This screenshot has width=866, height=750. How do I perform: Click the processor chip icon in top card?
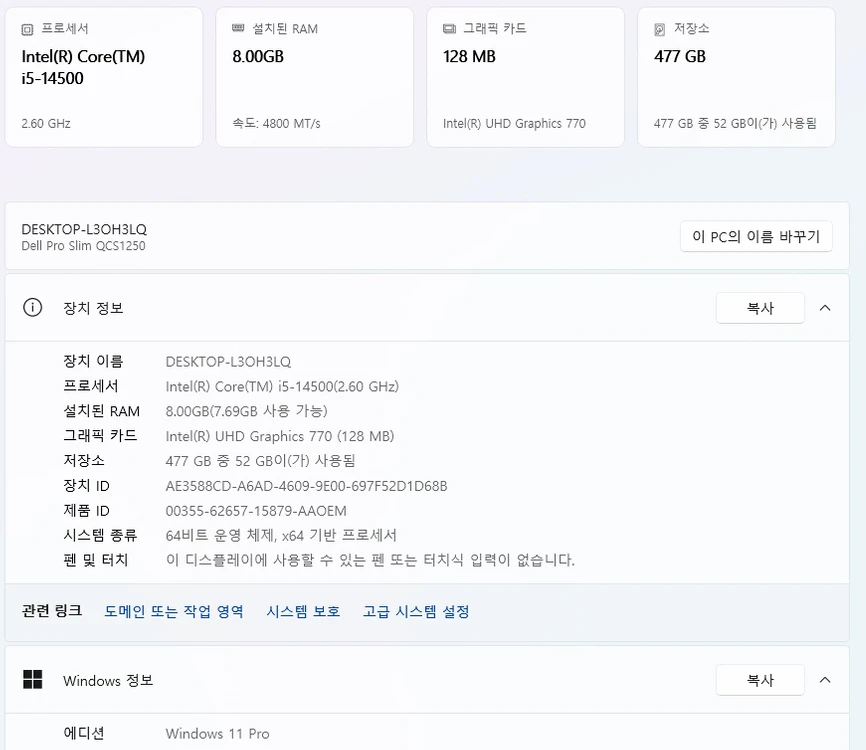point(27,29)
